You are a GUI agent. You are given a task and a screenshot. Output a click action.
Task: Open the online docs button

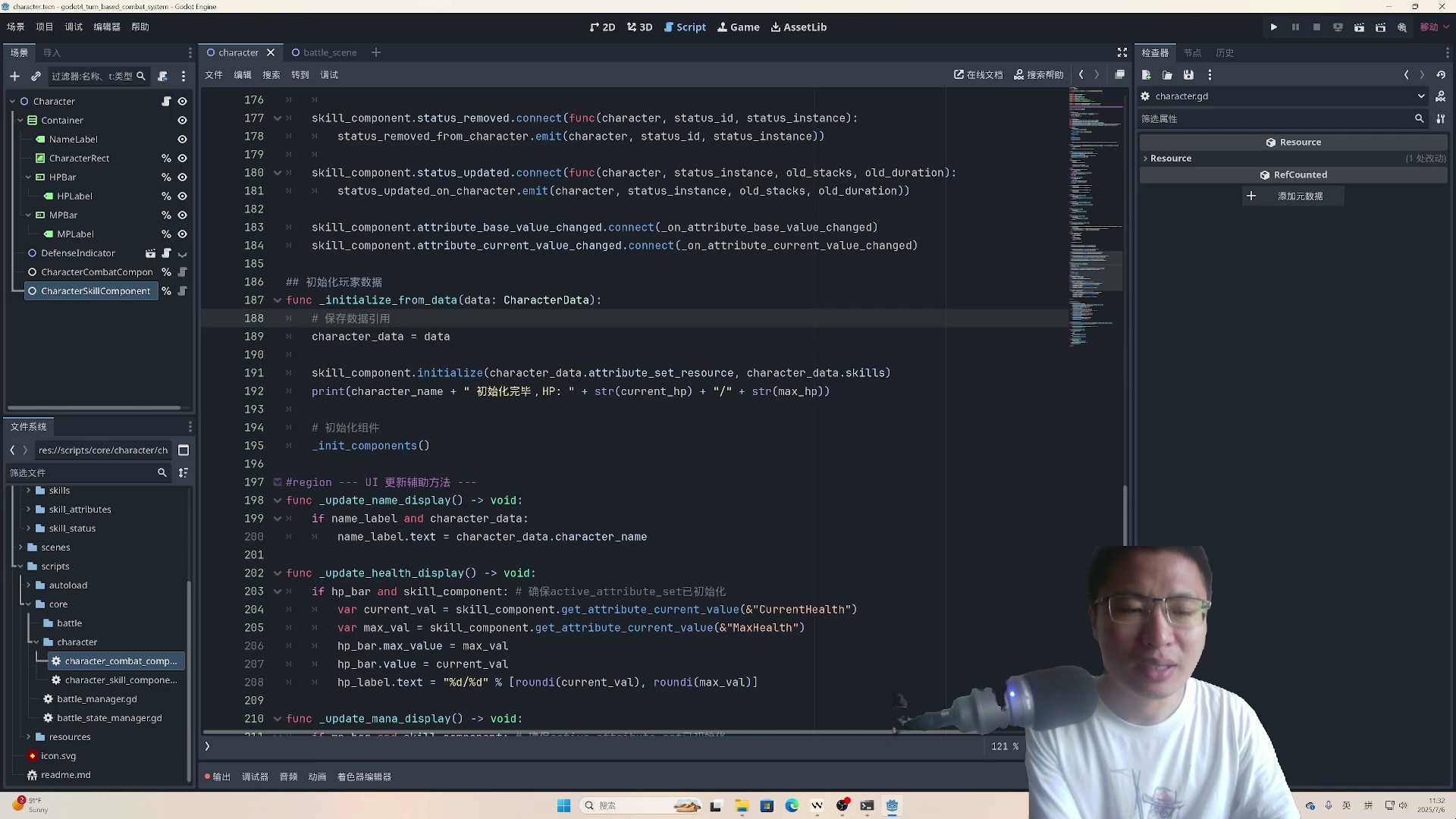click(978, 75)
